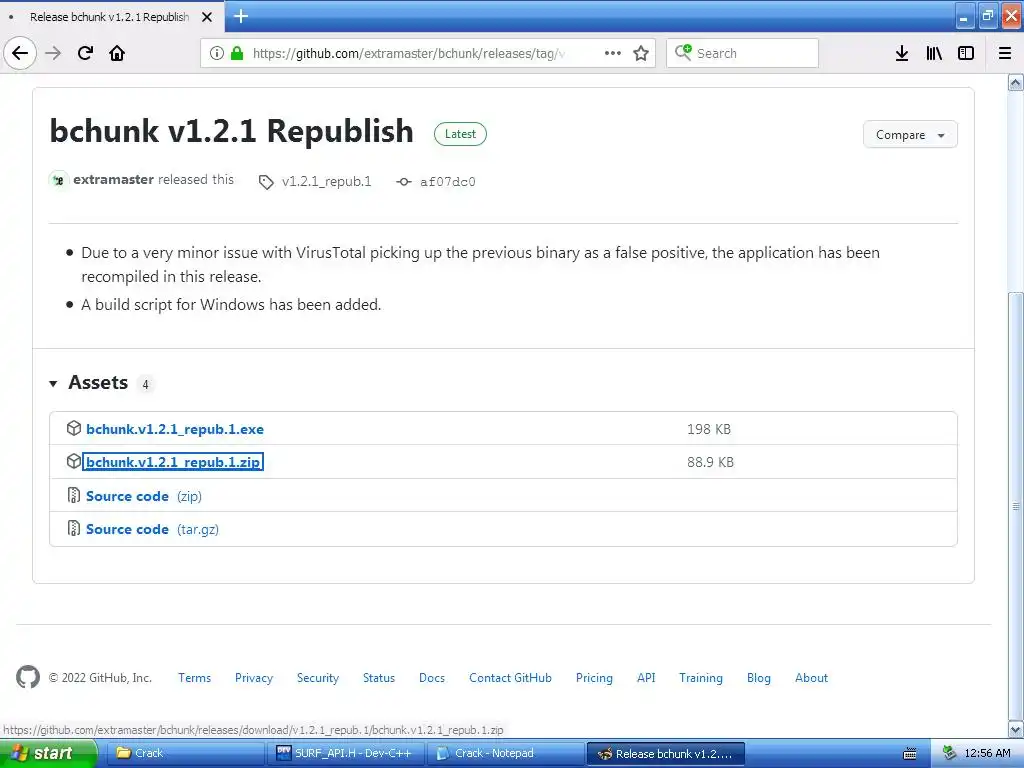This screenshot has height=768, width=1024.
Task: Download bchunk.v1.2.1_repub.1.zip
Action: 173,462
